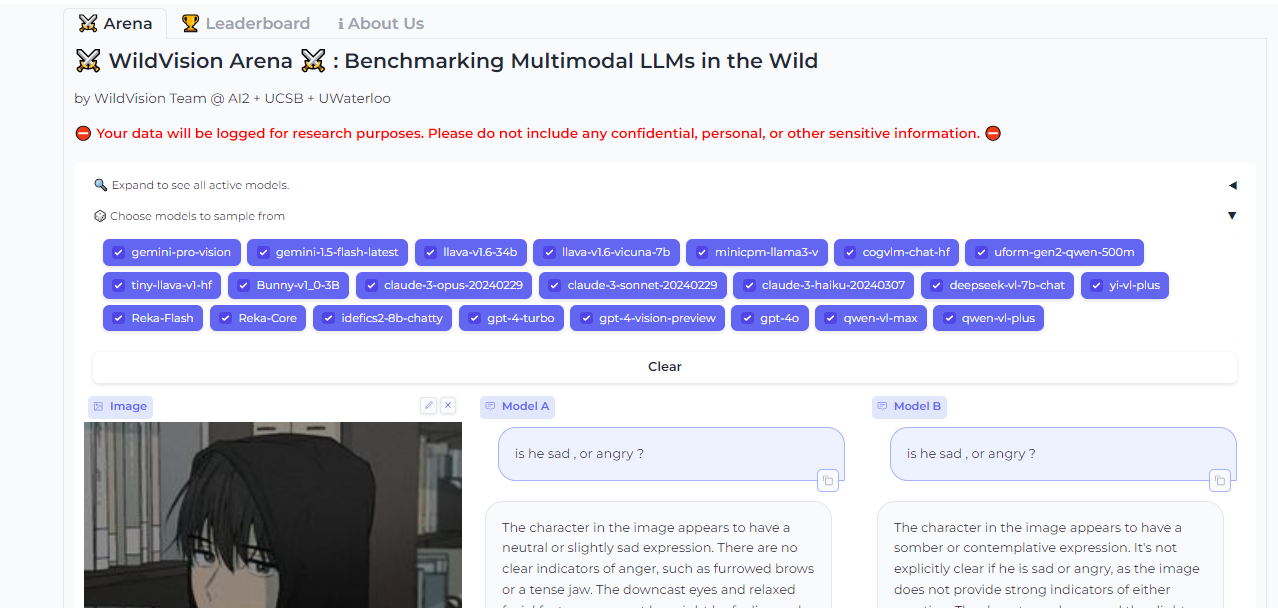Remove the uploaded image with X icon

pyautogui.click(x=448, y=405)
